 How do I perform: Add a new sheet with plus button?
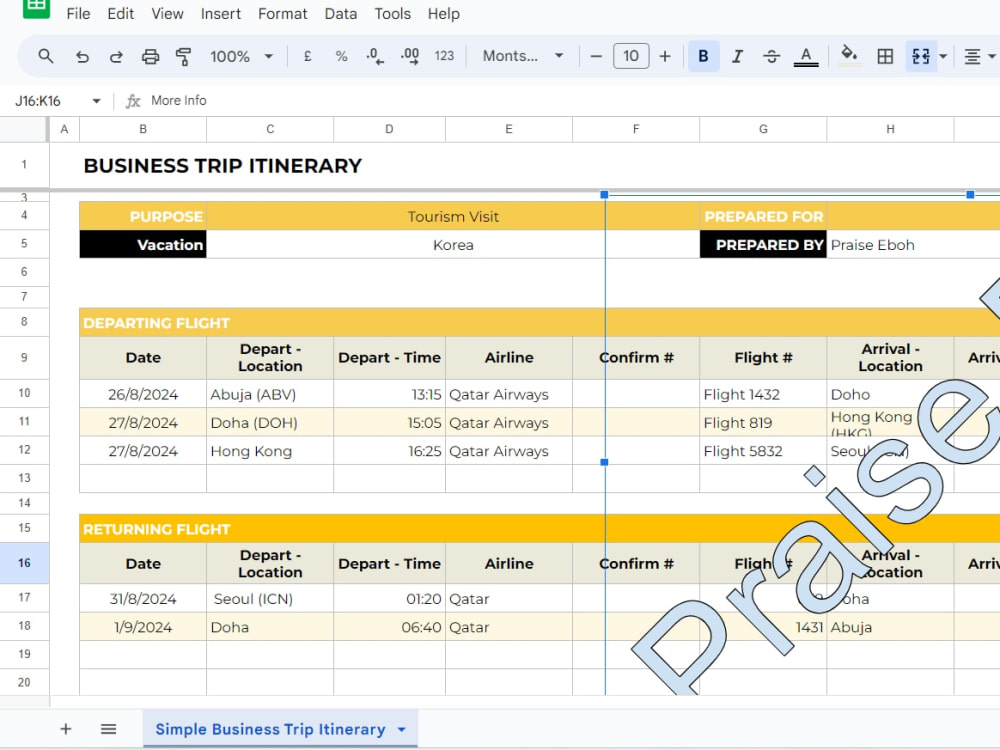[x=66, y=729]
